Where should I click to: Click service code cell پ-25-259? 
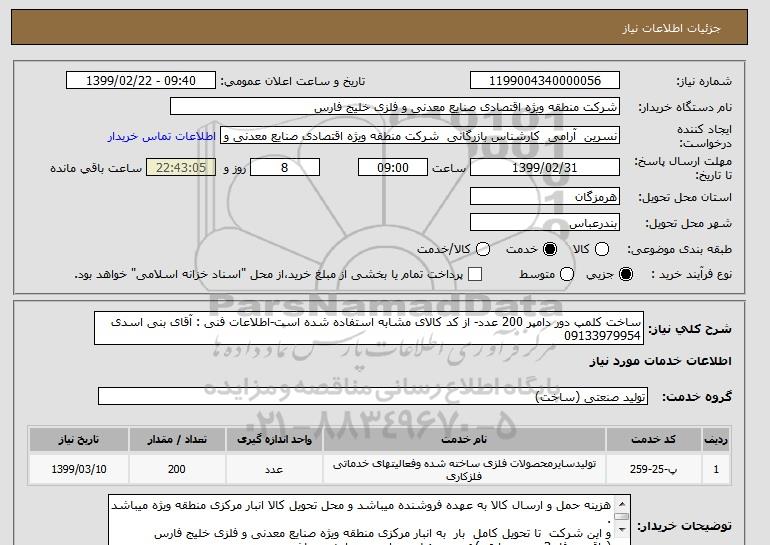654,469
